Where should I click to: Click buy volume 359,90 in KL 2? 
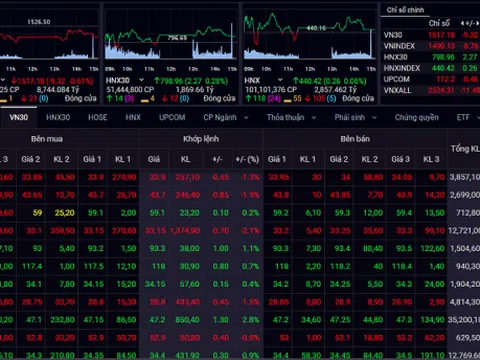point(63,231)
